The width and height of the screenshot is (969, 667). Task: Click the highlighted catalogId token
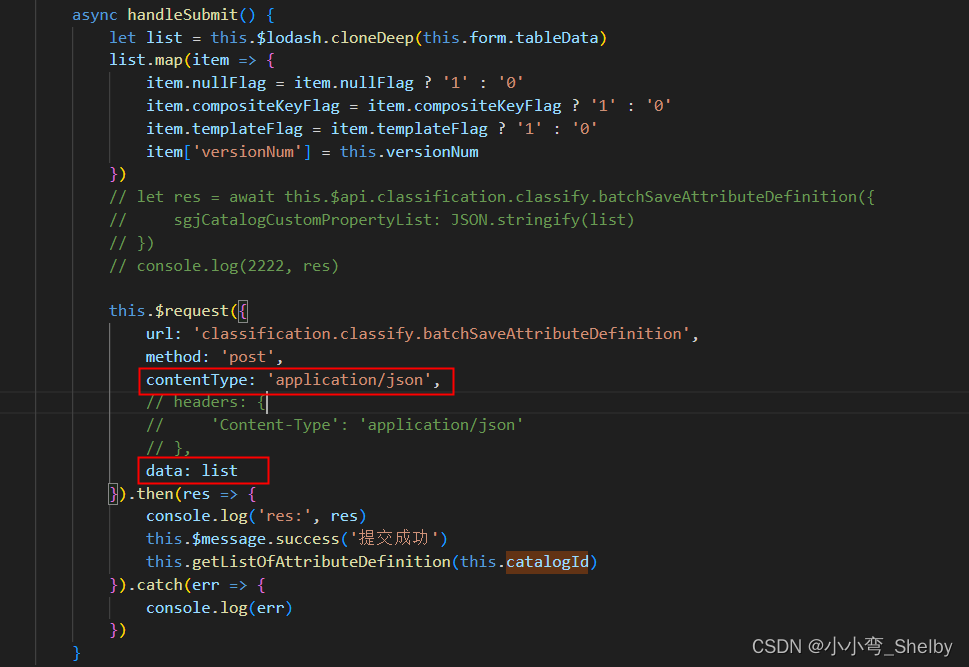tap(547, 561)
